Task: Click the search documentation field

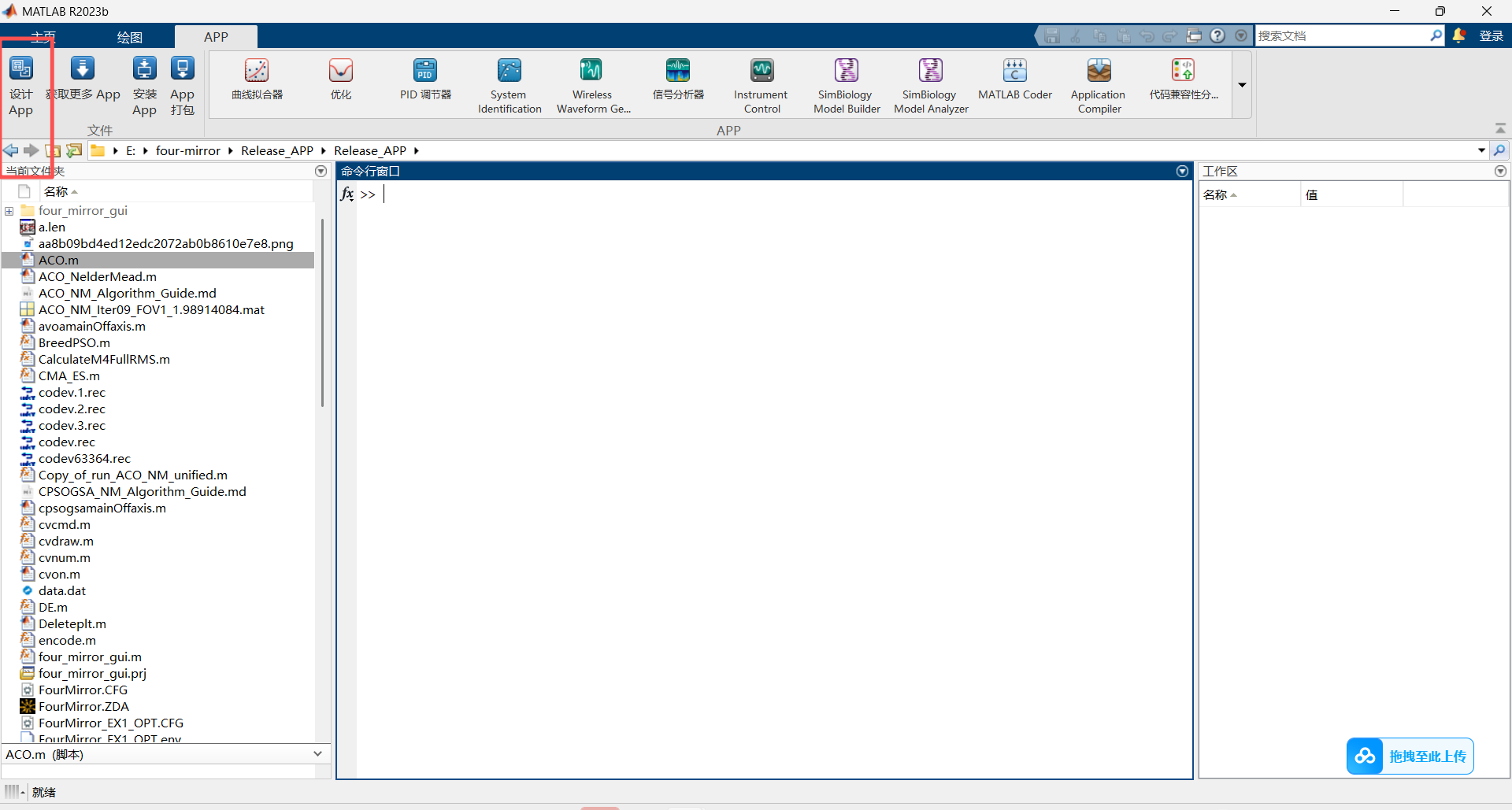Action: click(1341, 36)
